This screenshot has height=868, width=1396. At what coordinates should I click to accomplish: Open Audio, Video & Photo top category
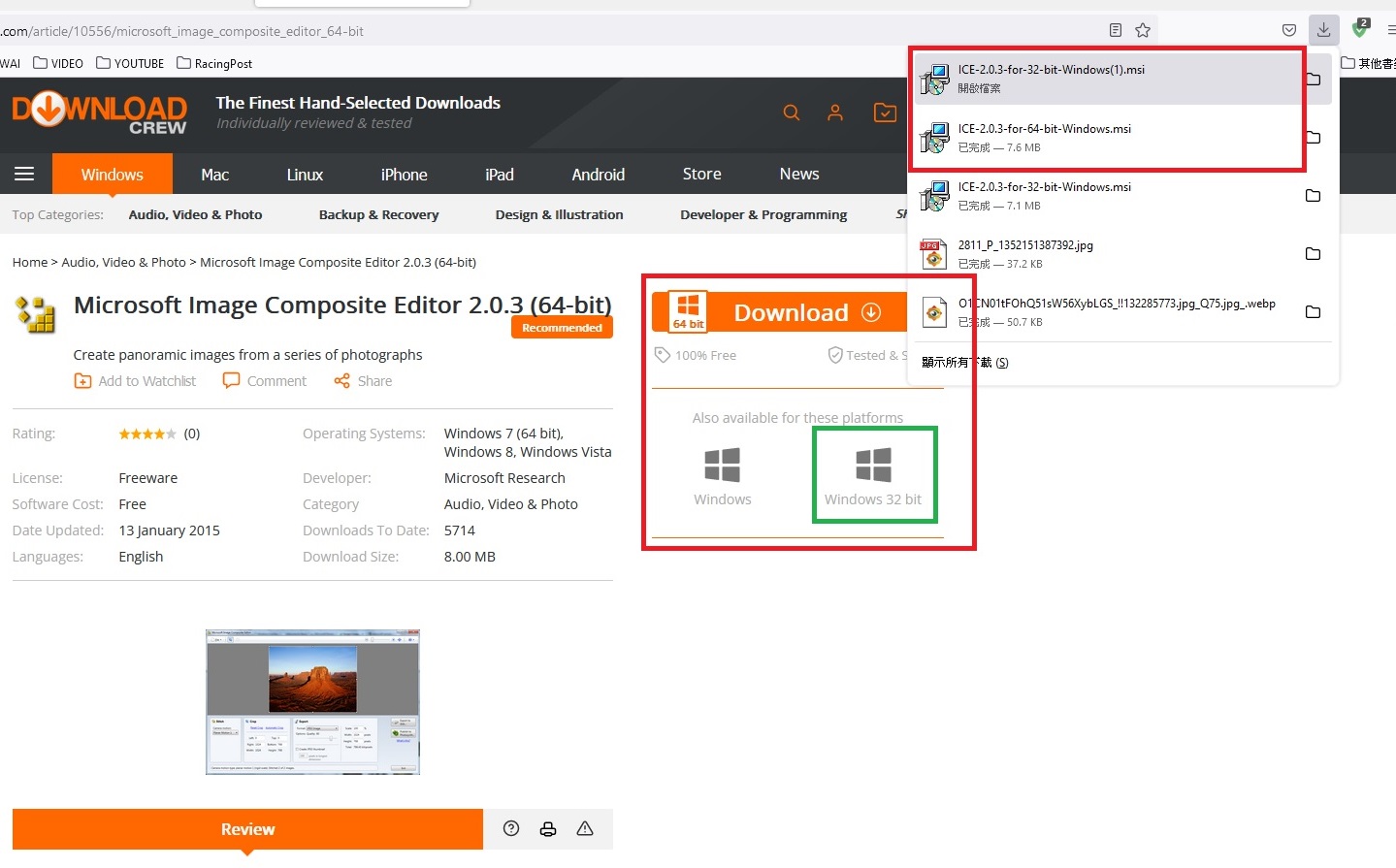pos(196,214)
